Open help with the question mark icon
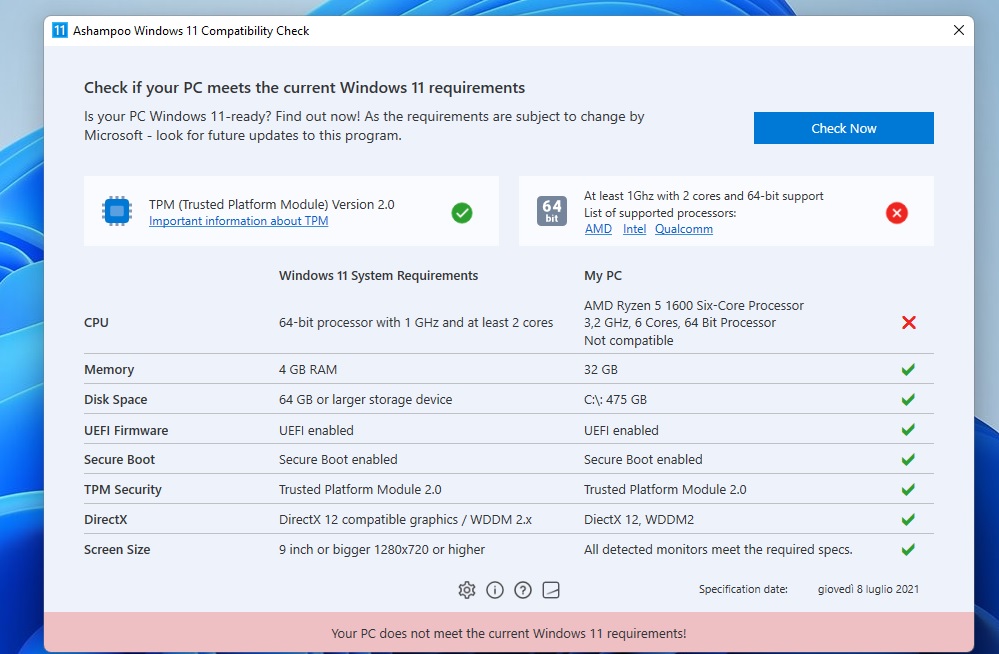Screen dimensions: 999x654 point(523,590)
